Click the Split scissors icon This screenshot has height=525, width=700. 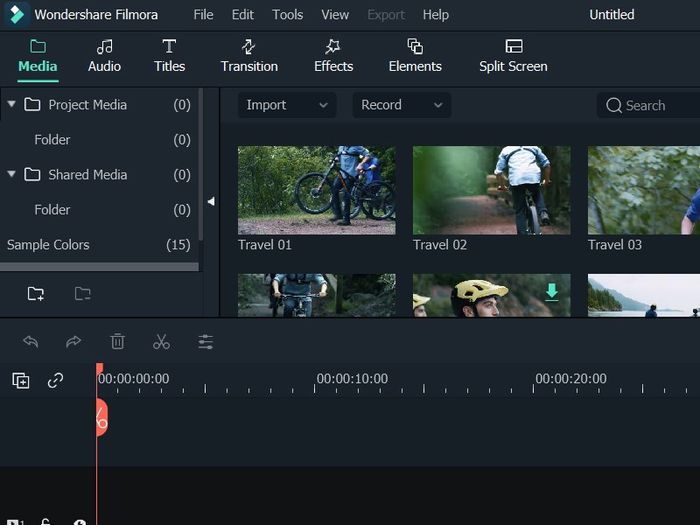pyautogui.click(x=161, y=342)
